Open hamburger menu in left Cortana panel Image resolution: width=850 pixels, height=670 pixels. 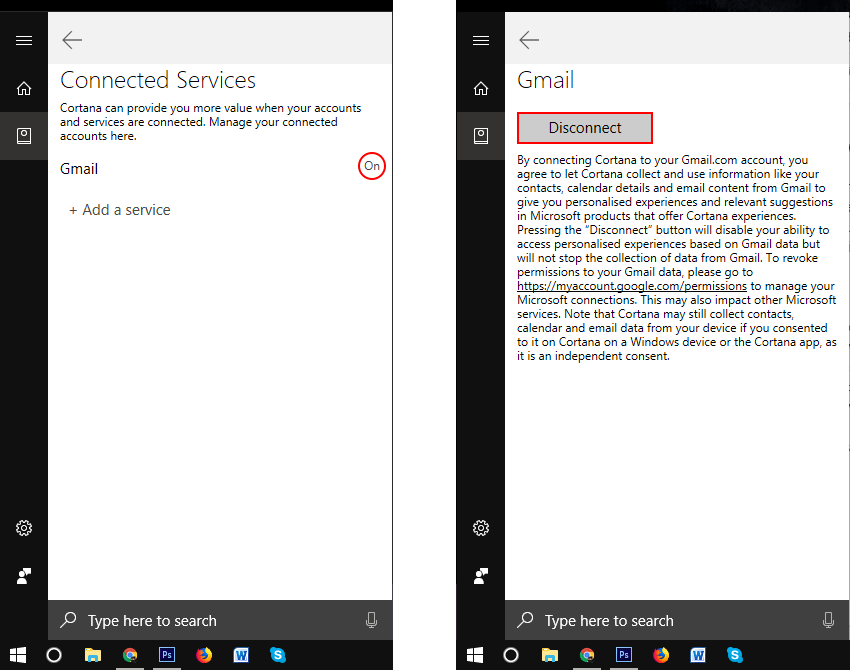[x=24, y=41]
